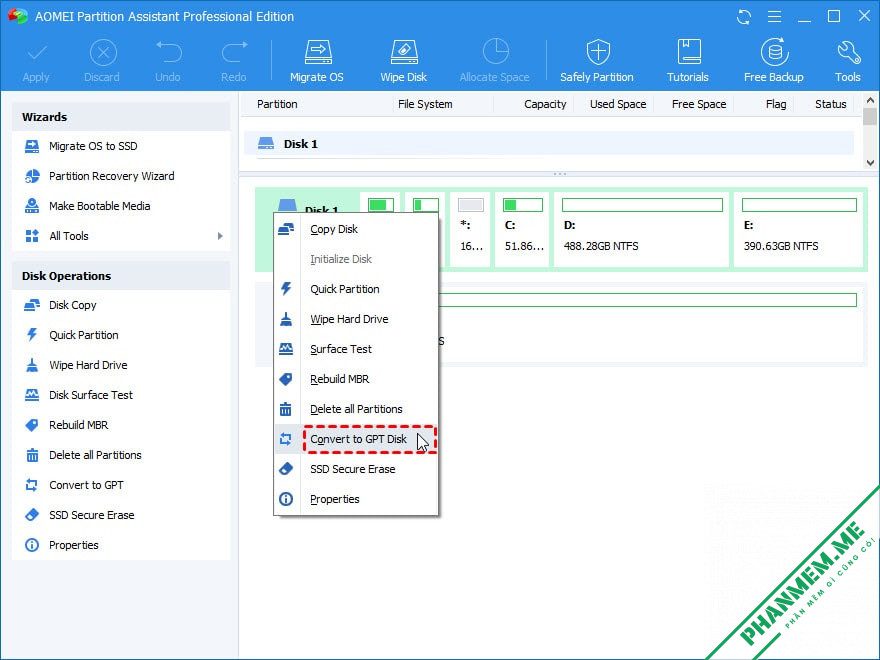Viewport: 880px width, 660px height.
Task: Click the Status column header
Action: tap(831, 104)
